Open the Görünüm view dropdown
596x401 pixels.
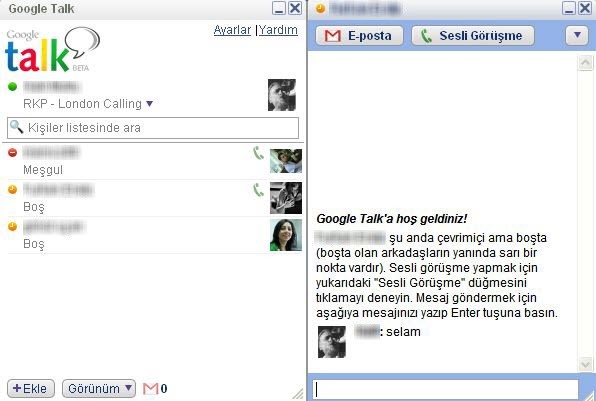99,388
